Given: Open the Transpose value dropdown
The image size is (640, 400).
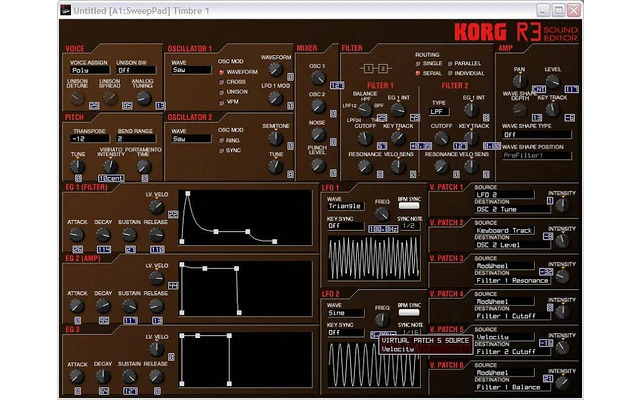Looking at the screenshot, I should coord(89,139).
